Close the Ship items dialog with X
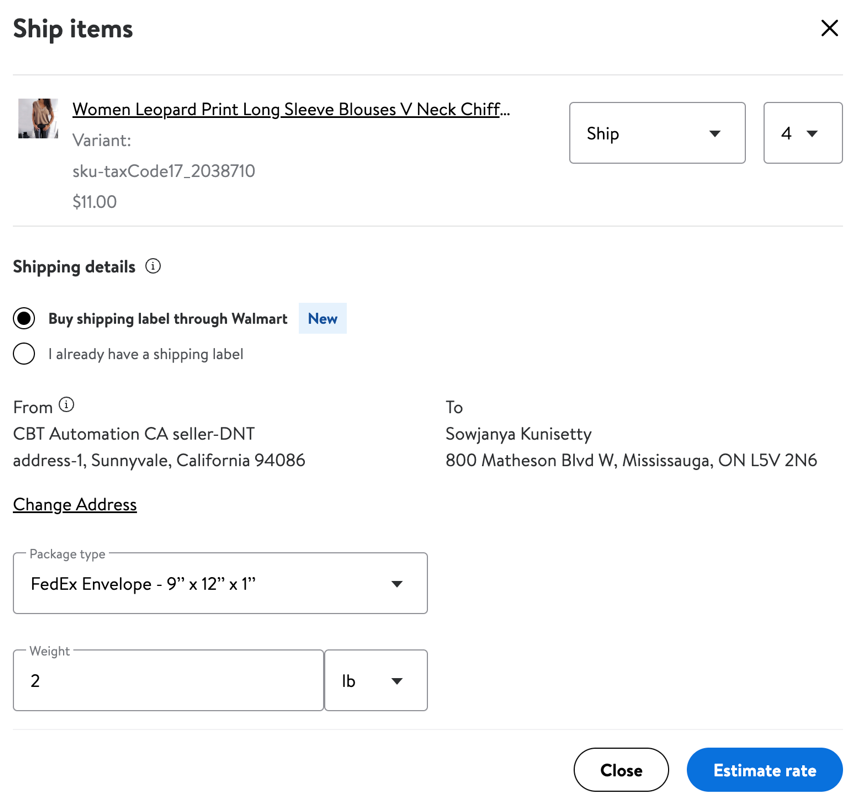The image size is (856, 801). tap(829, 28)
